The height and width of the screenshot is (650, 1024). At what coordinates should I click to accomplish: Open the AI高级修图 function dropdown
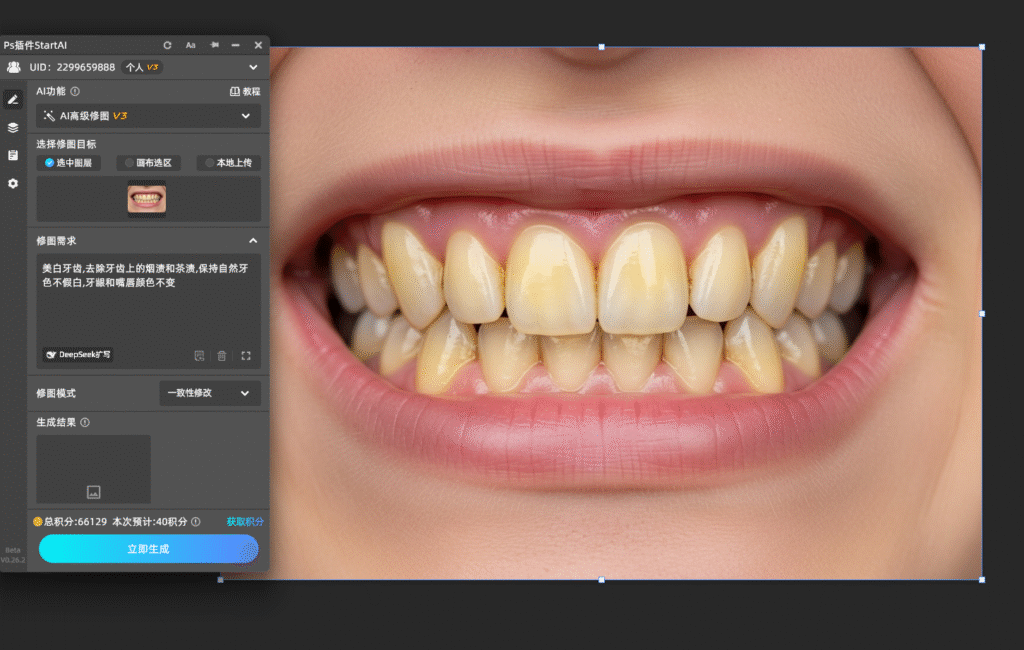point(148,116)
